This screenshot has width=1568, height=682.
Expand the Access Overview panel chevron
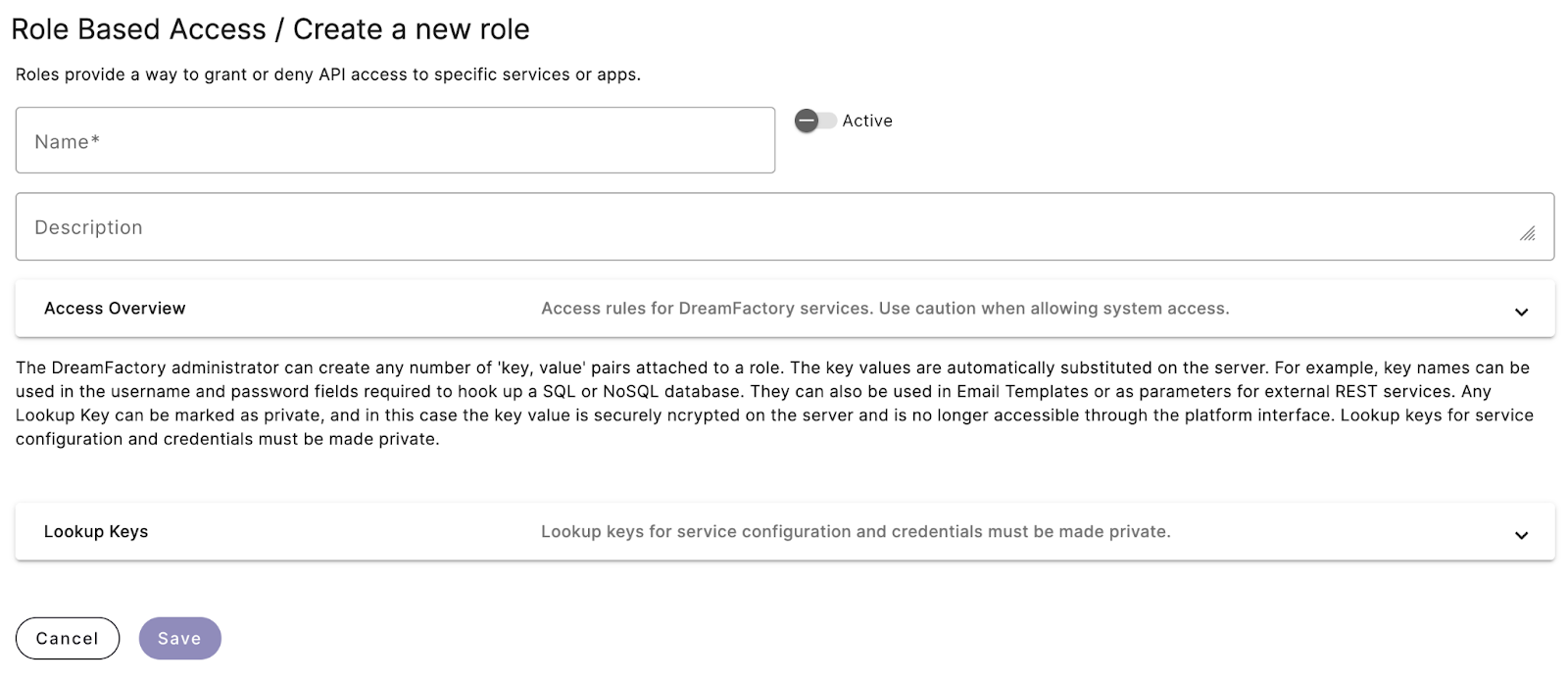1521,312
